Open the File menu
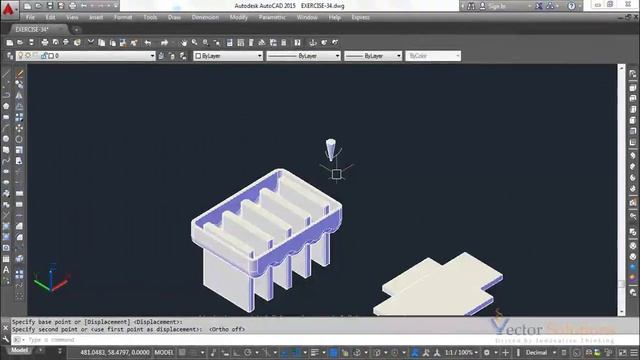The width and height of the screenshot is (640, 360). click(30, 18)
